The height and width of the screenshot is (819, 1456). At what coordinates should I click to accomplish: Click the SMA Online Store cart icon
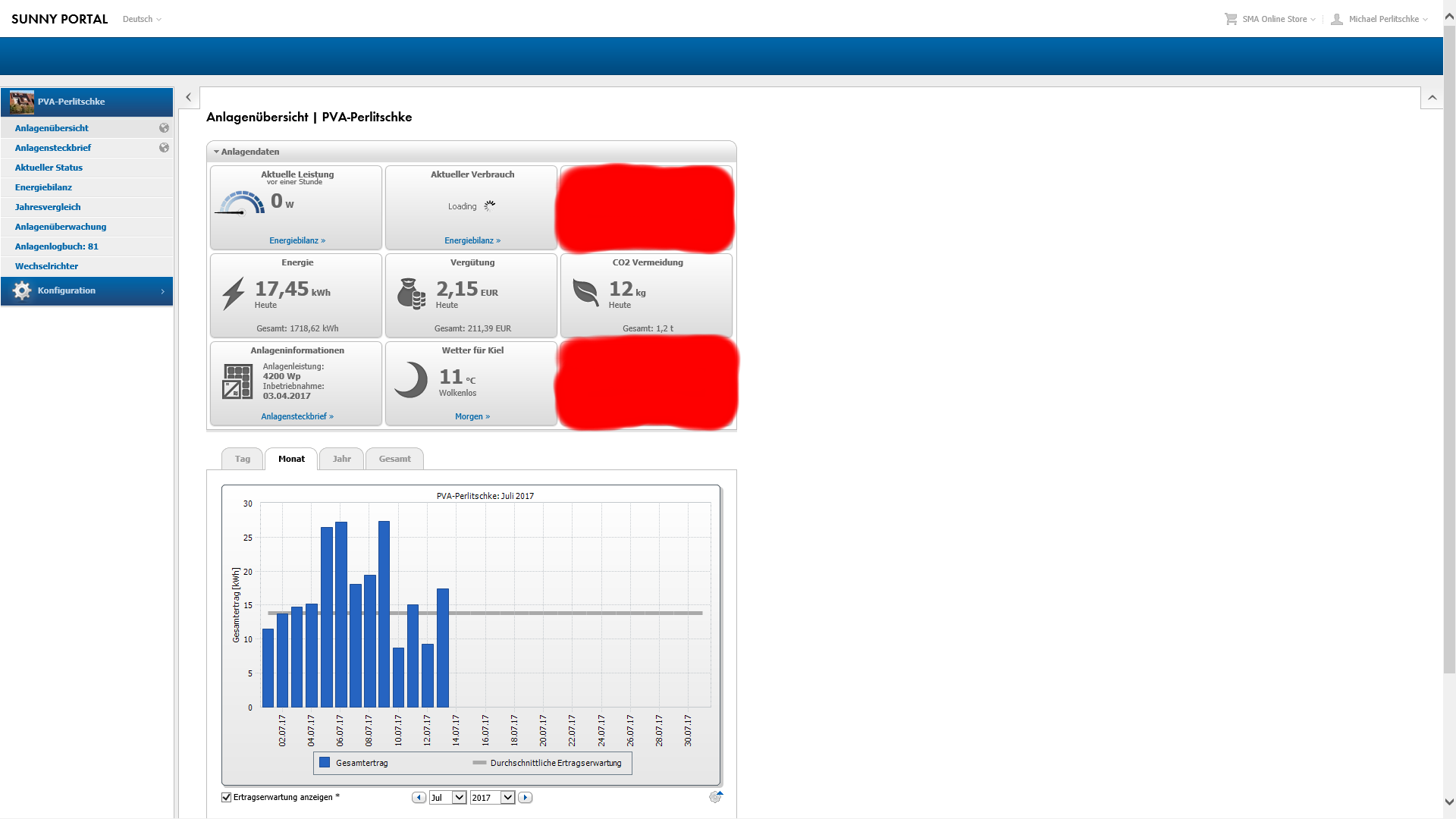(1230, 19)
